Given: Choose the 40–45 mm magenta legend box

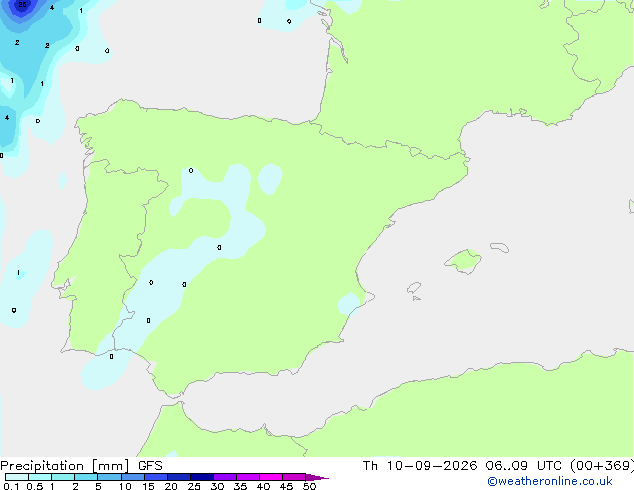Looking at the screenshot, I should 271,477.
